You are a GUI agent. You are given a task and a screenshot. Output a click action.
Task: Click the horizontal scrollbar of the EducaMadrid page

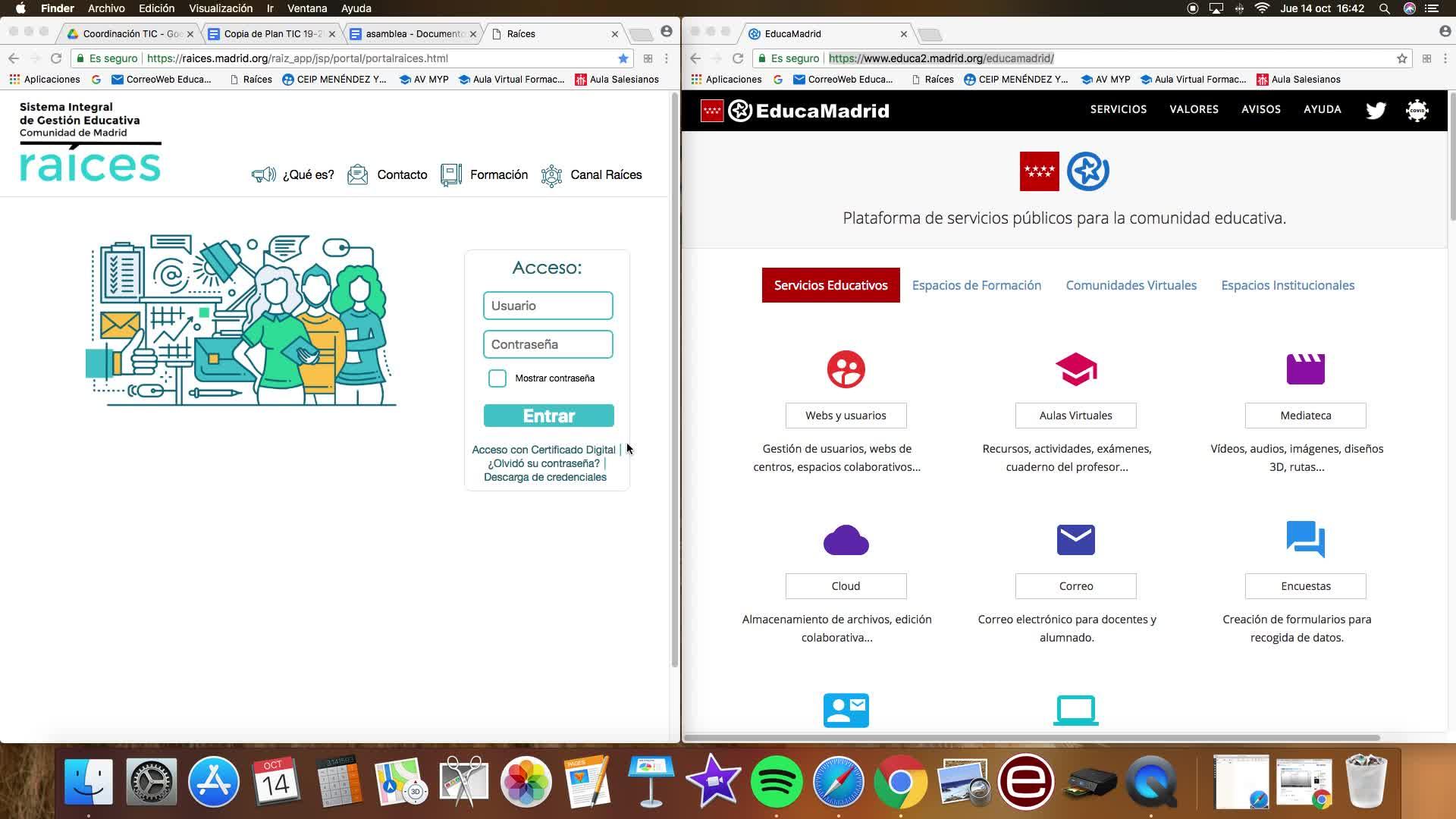(1031, 738)
